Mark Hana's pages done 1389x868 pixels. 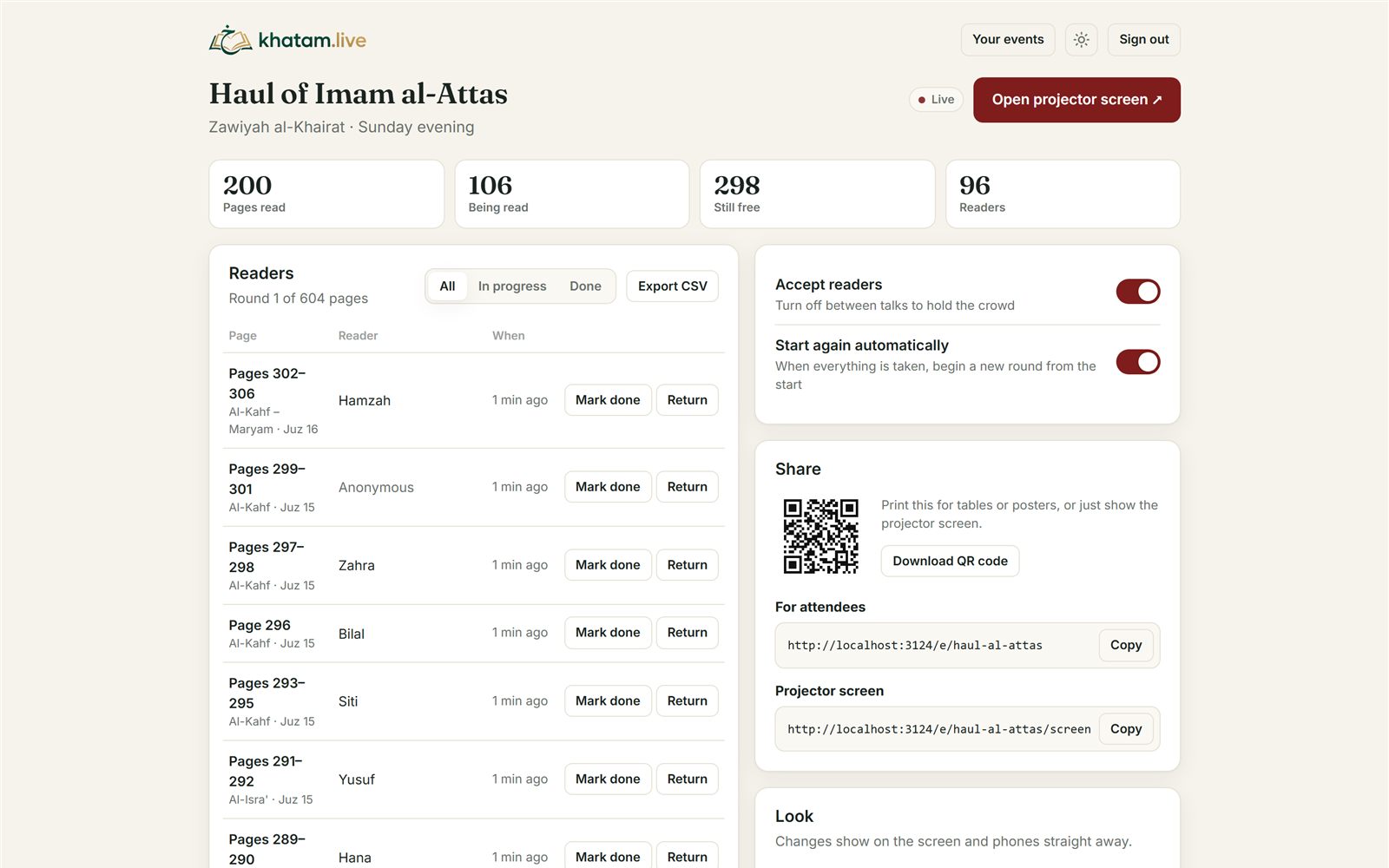[608, 856]
